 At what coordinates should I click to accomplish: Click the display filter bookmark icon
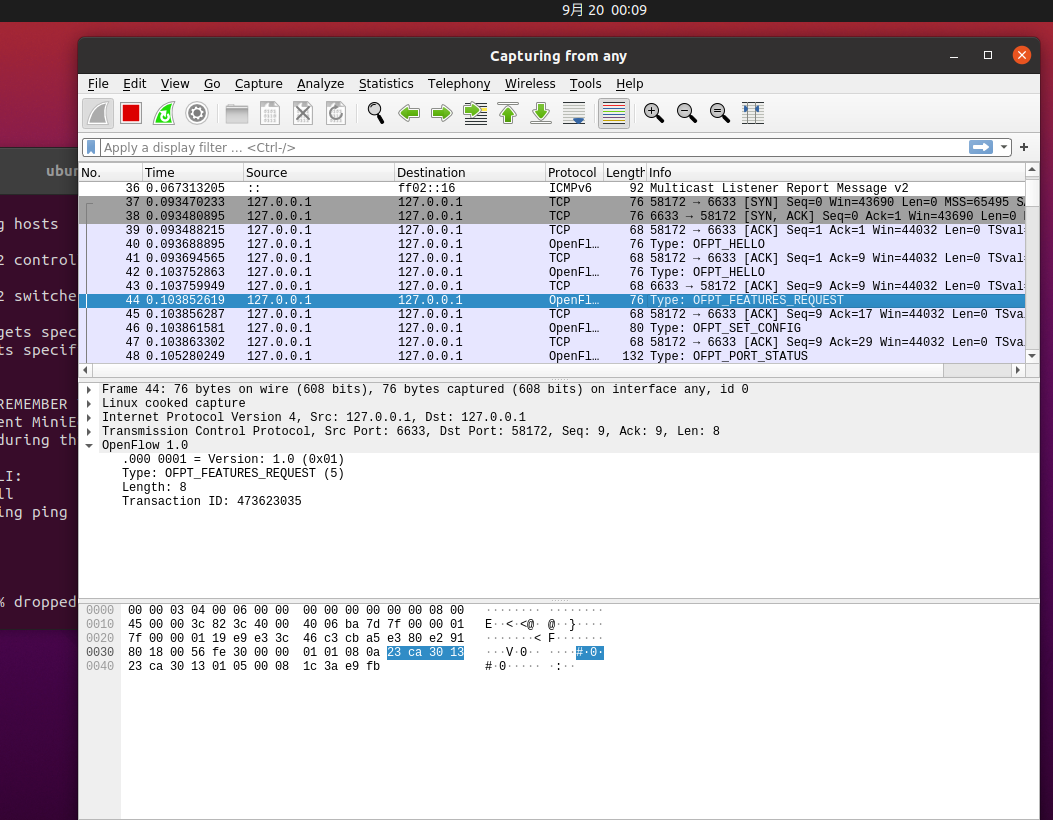click(x=91, y=147)
